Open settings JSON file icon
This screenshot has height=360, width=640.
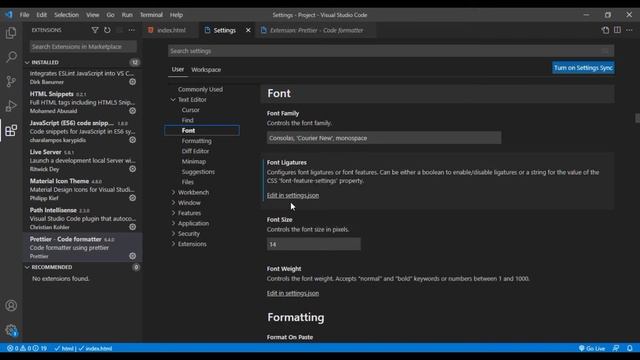(x=605, y=30)
